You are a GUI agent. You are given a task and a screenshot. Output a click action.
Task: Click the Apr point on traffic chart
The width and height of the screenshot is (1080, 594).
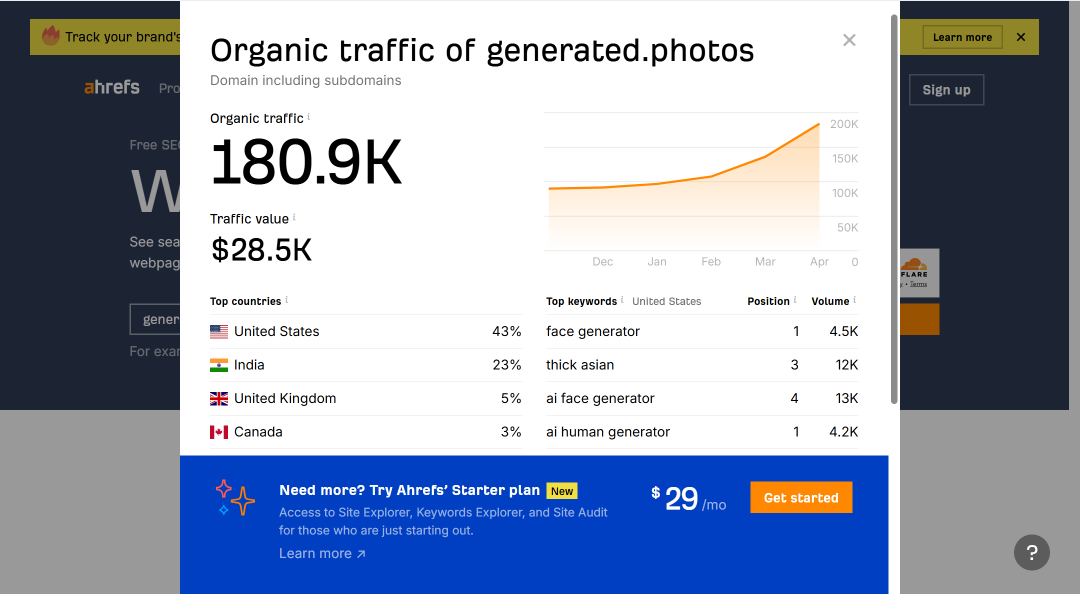[x=819, y=124]
